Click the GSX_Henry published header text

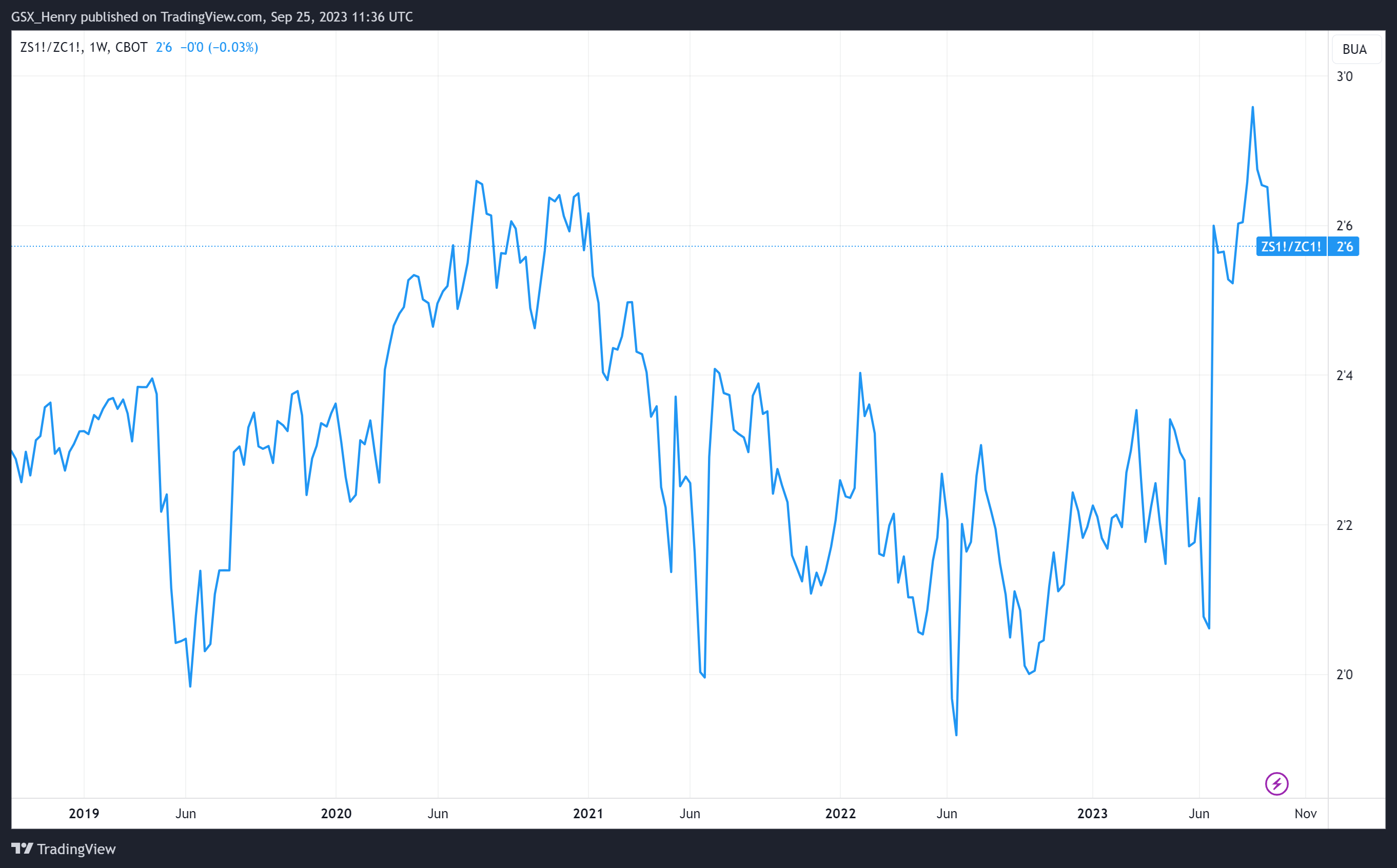[212, 16]
